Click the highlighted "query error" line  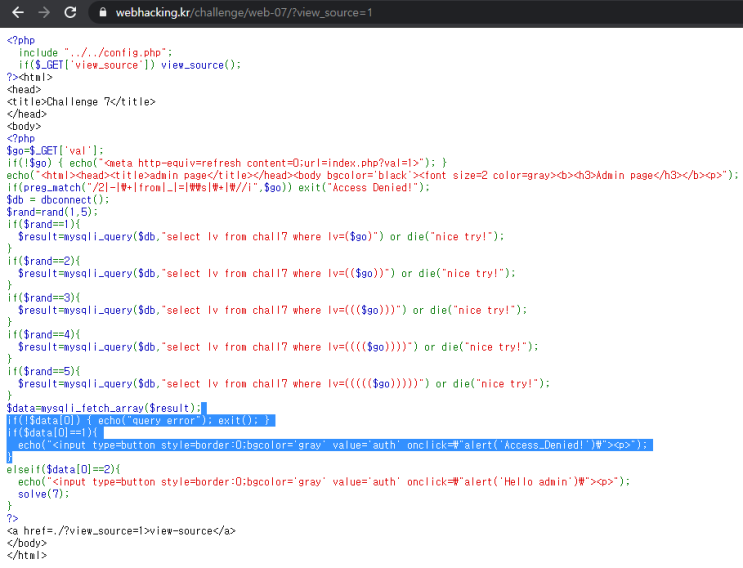141,421
